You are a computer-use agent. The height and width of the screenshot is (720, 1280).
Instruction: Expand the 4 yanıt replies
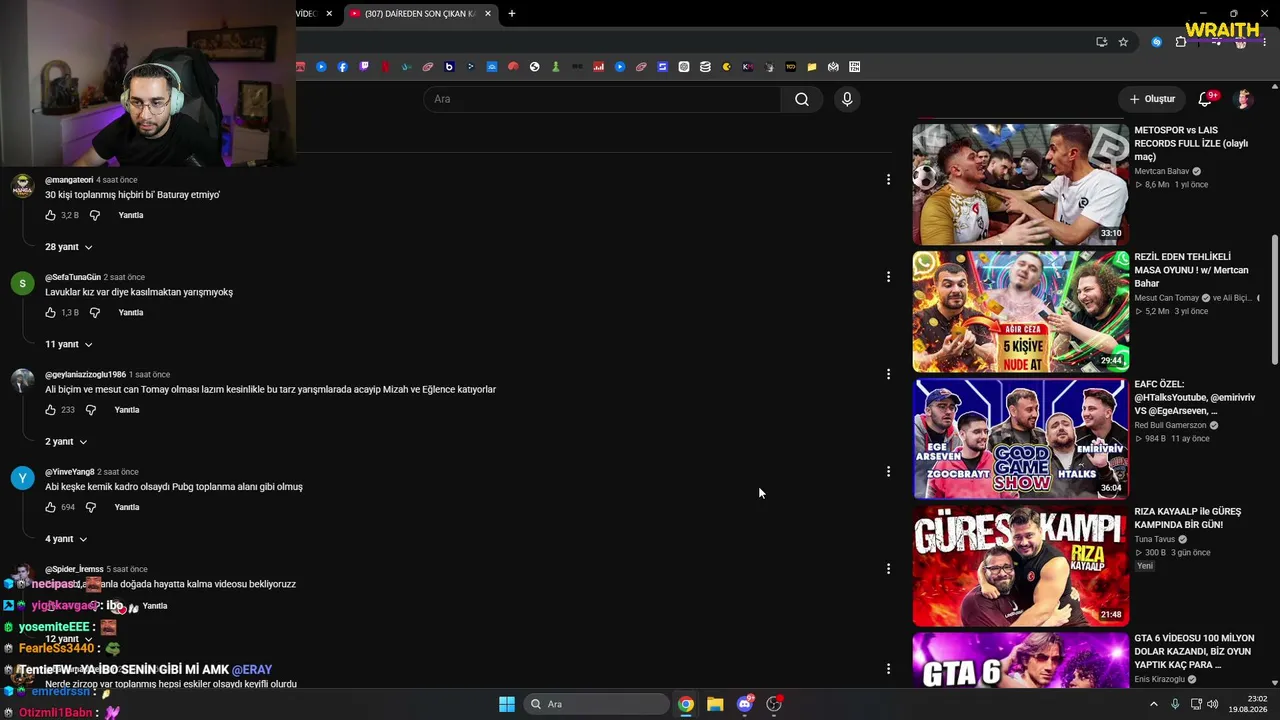(66, 539)
